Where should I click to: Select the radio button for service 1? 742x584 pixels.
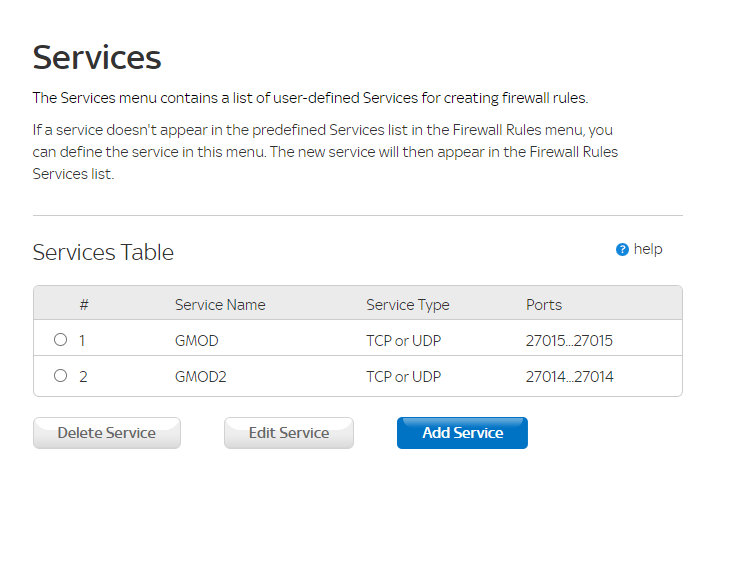click(60, 340)
